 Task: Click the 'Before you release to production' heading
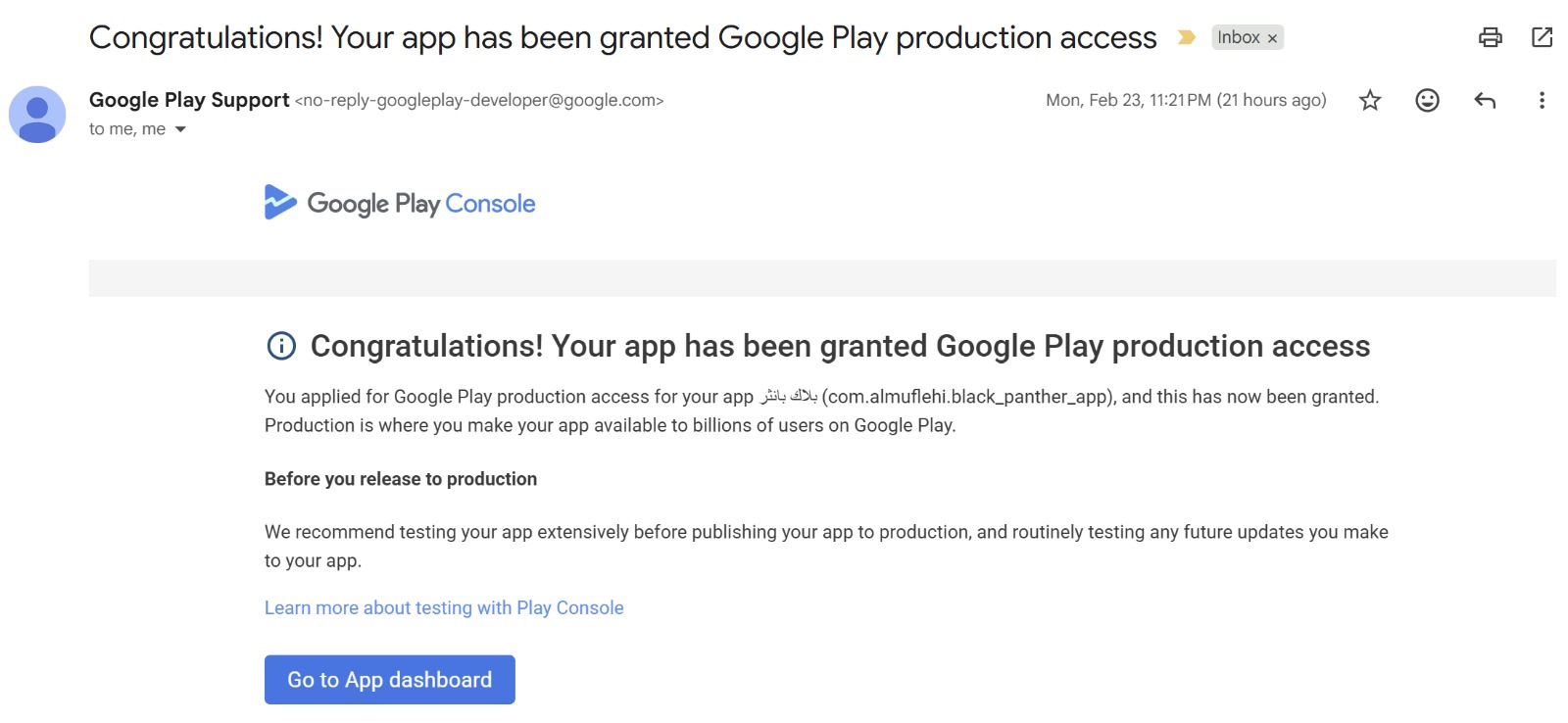(x=401, y=479)
